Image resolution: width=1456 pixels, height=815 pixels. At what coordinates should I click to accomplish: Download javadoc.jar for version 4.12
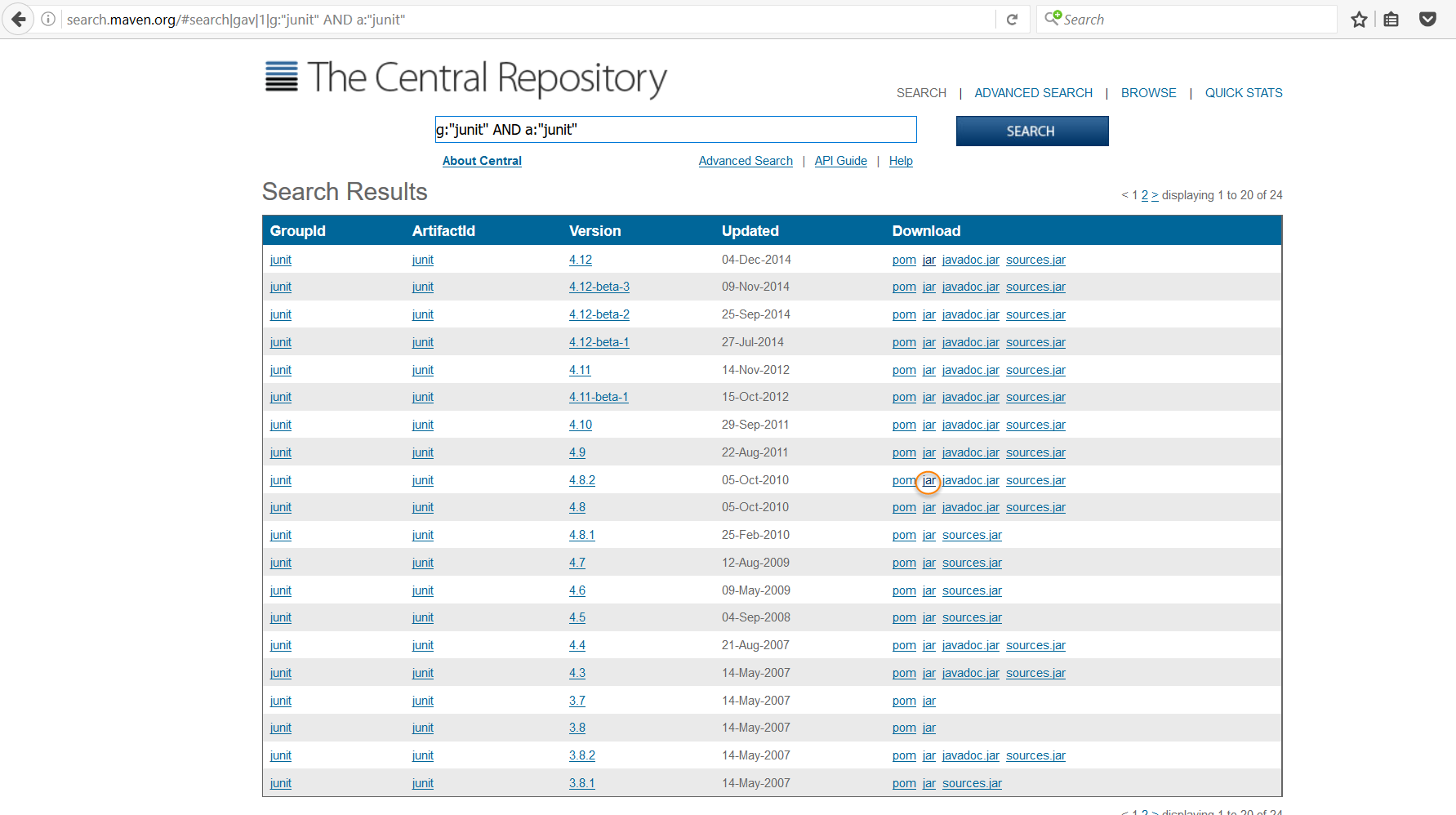[971, 260]
